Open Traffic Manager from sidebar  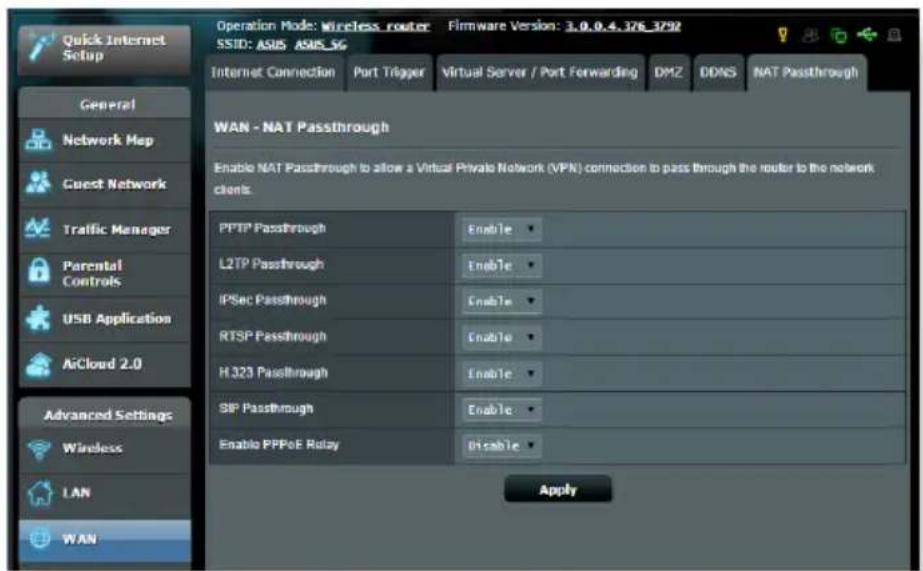[x=105, y=229]
